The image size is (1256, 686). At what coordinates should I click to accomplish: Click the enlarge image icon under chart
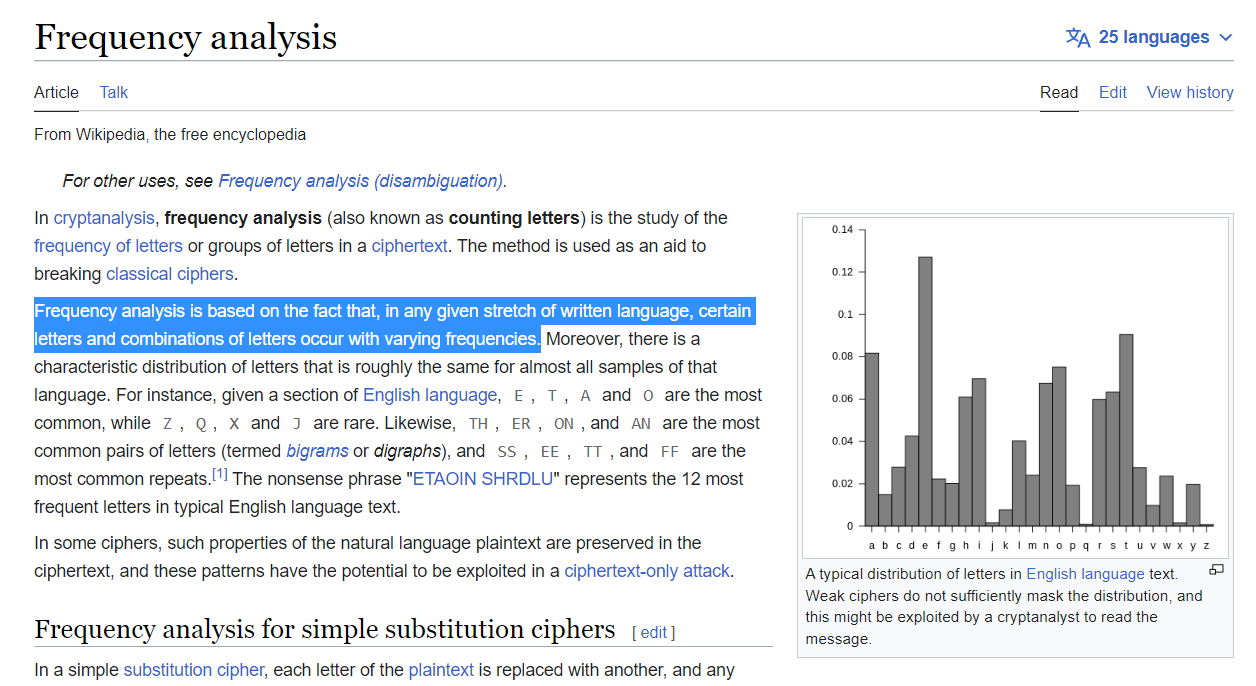tap(1216, 570)
